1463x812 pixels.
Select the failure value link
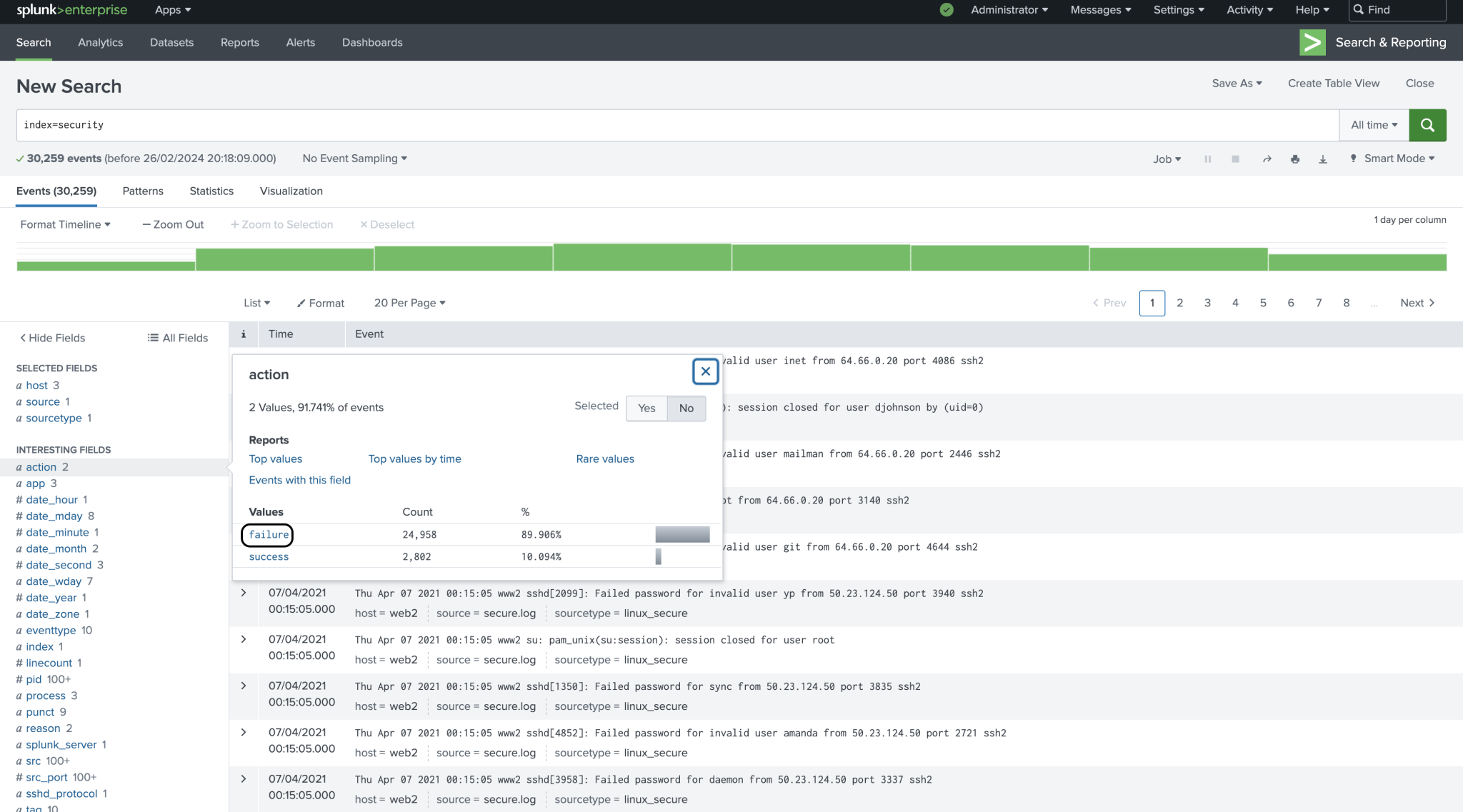[267, 534]
